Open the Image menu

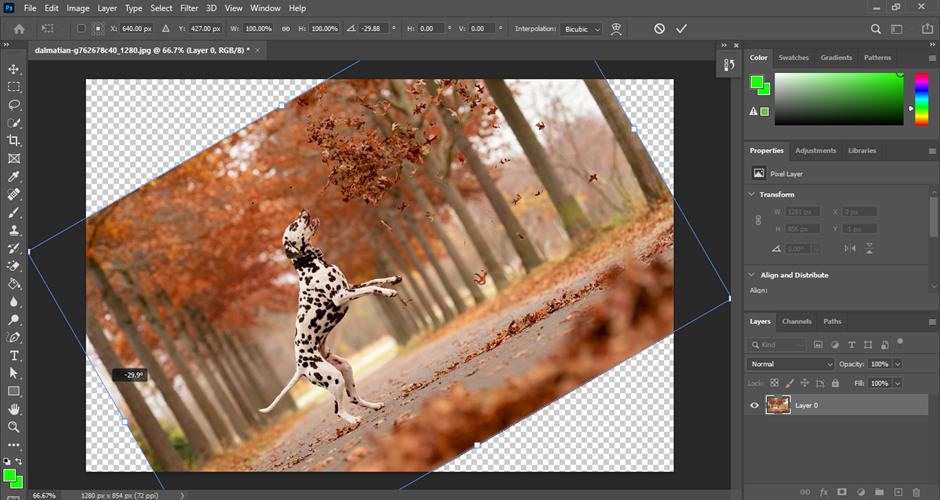pyautogui.click(x=77, y=8)
